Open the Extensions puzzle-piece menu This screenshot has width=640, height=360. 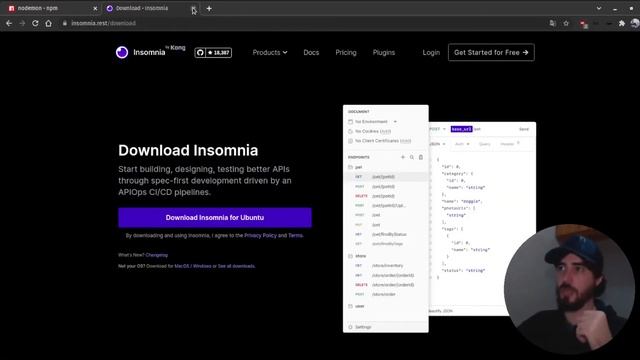pos(622,23)
